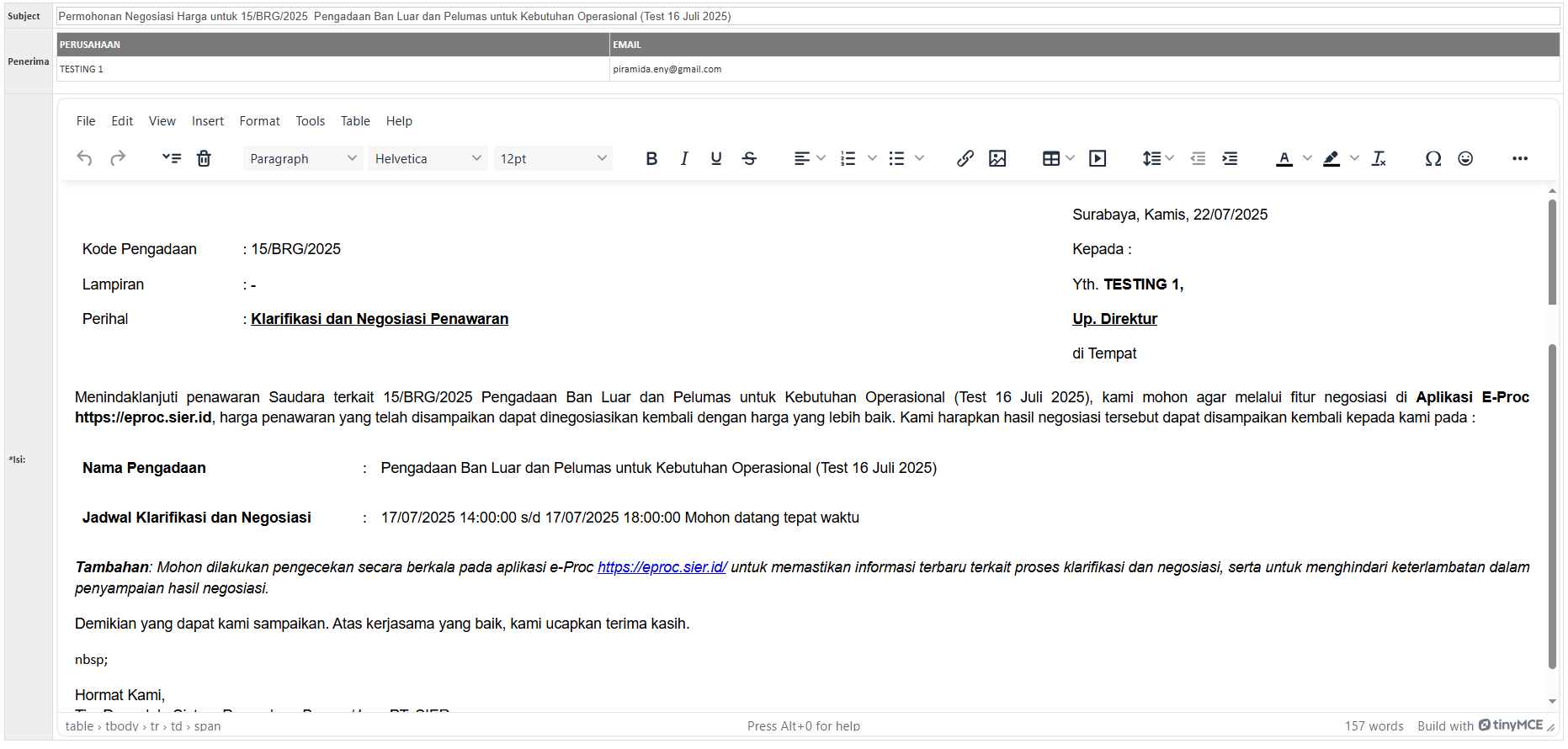Toggle Italic formatting
Image resolution: width=1568 pixels, height=749 pixels.
coord(683,158)
